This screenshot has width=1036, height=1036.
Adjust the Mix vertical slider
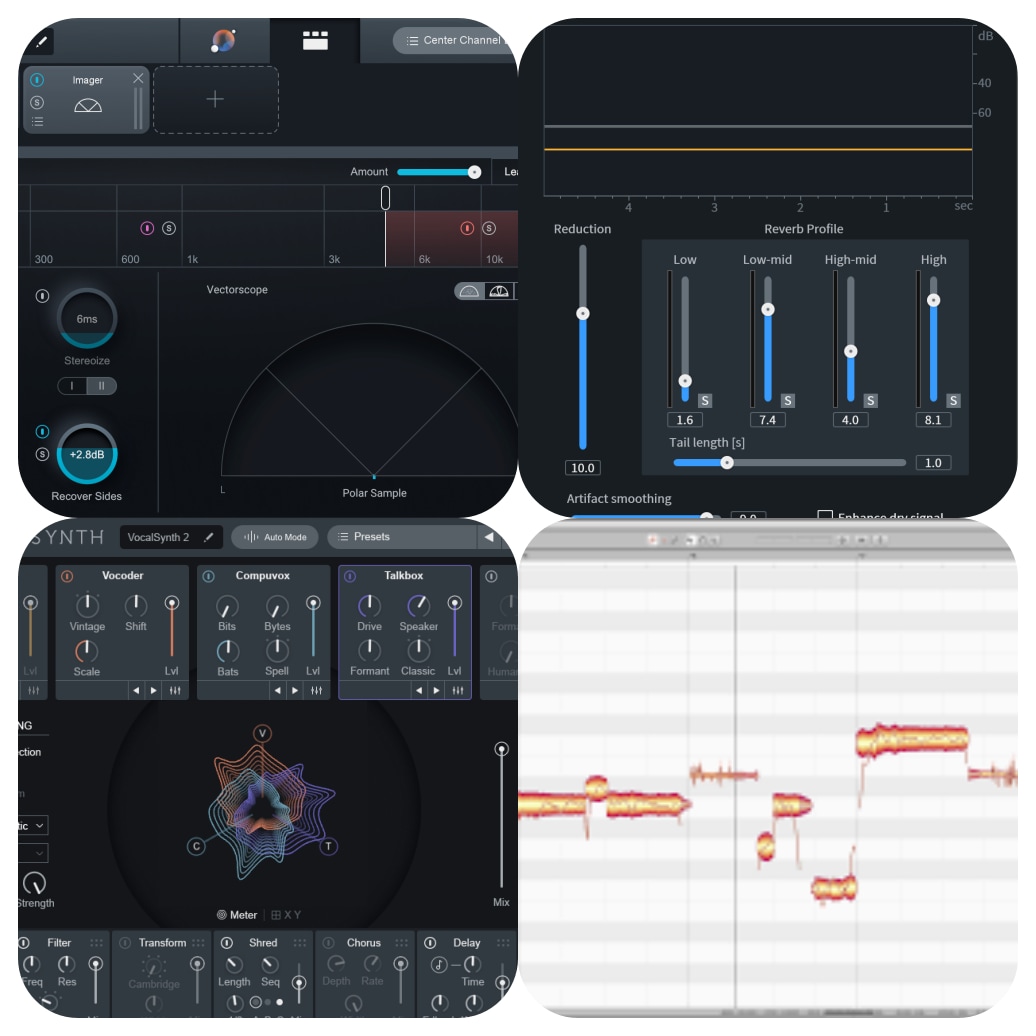501,749
